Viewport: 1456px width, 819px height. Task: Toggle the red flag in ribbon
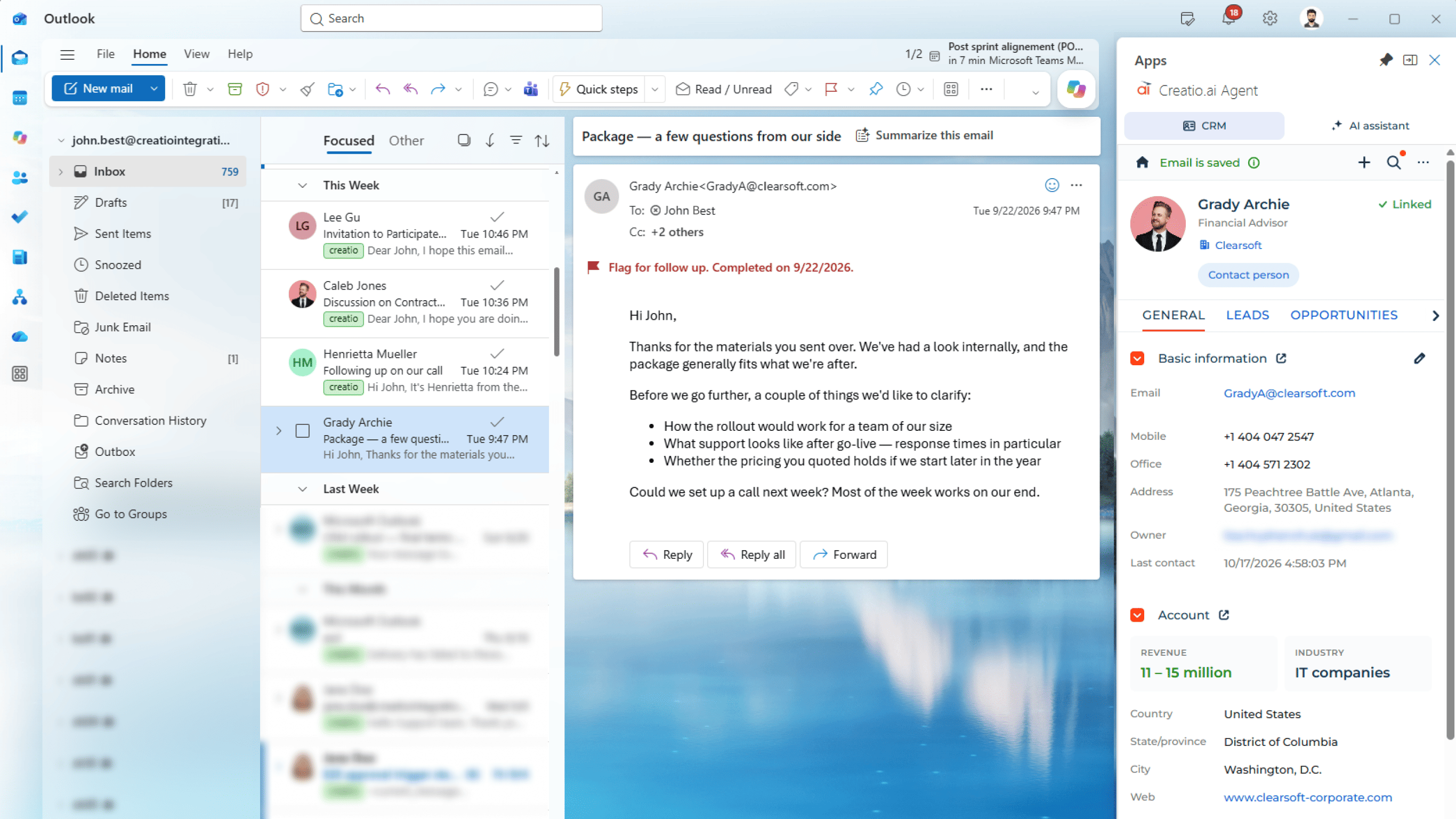click(x=831, y=89)
